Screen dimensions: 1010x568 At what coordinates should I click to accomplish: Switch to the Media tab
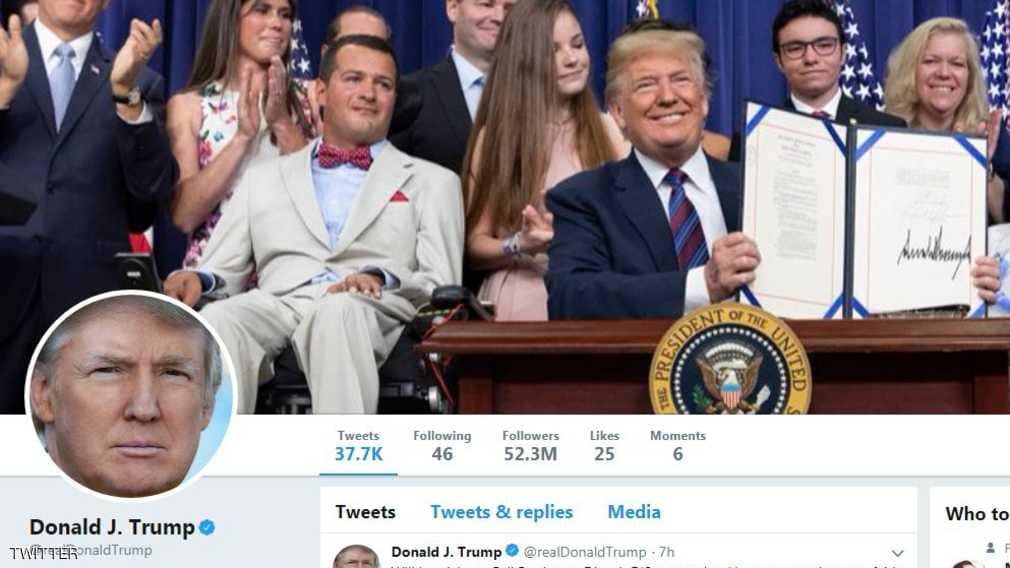pyautogui.click(x=634, y=512)
